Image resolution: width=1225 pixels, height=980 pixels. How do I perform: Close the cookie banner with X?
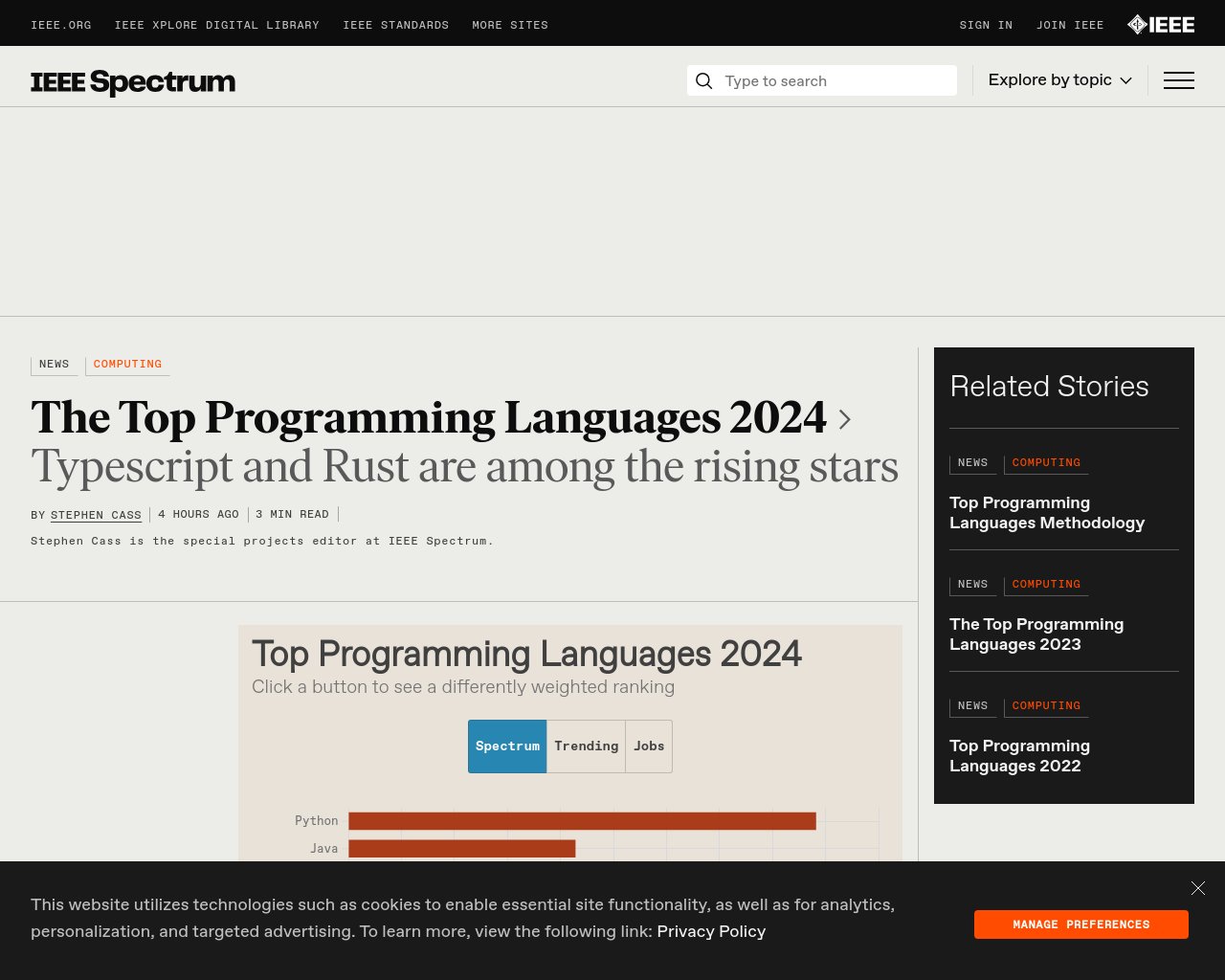[x=1198, y=888]
